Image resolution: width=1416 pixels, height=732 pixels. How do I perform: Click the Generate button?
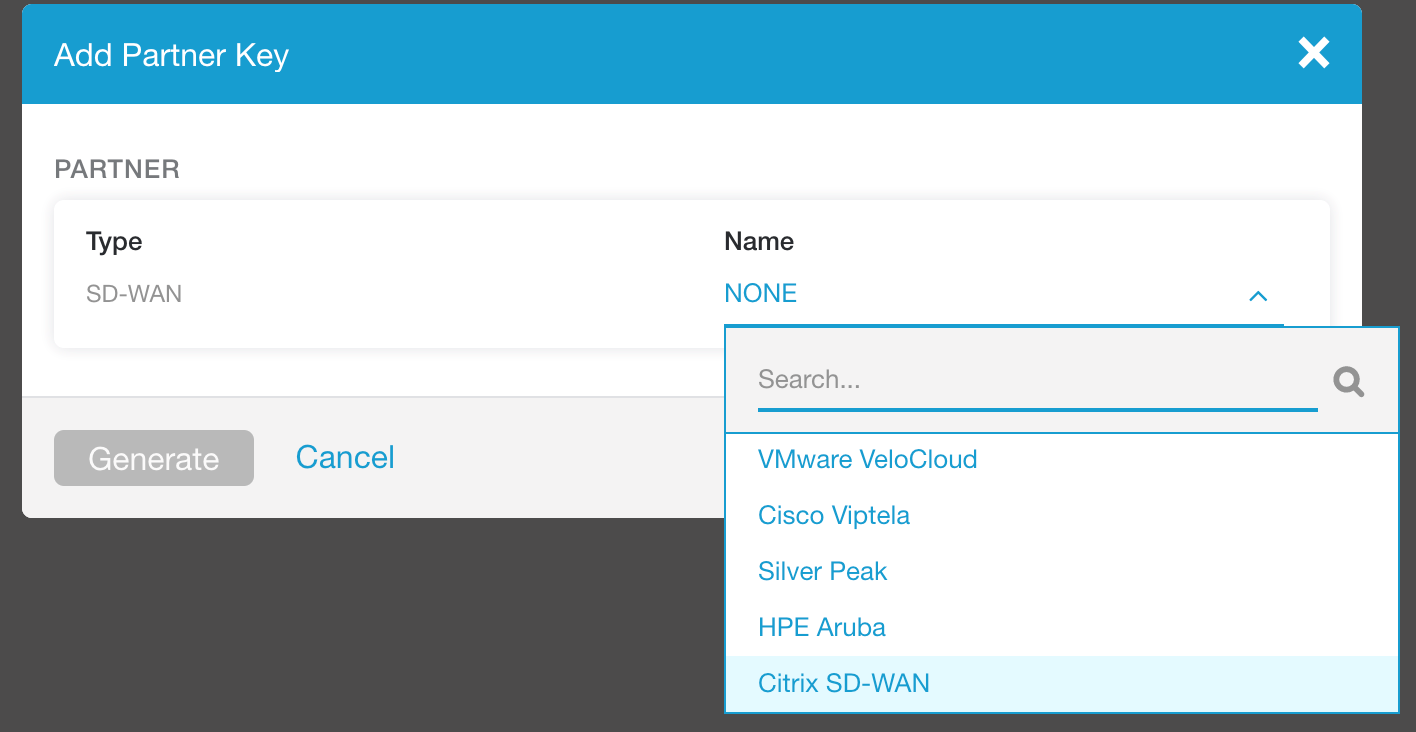154,458
